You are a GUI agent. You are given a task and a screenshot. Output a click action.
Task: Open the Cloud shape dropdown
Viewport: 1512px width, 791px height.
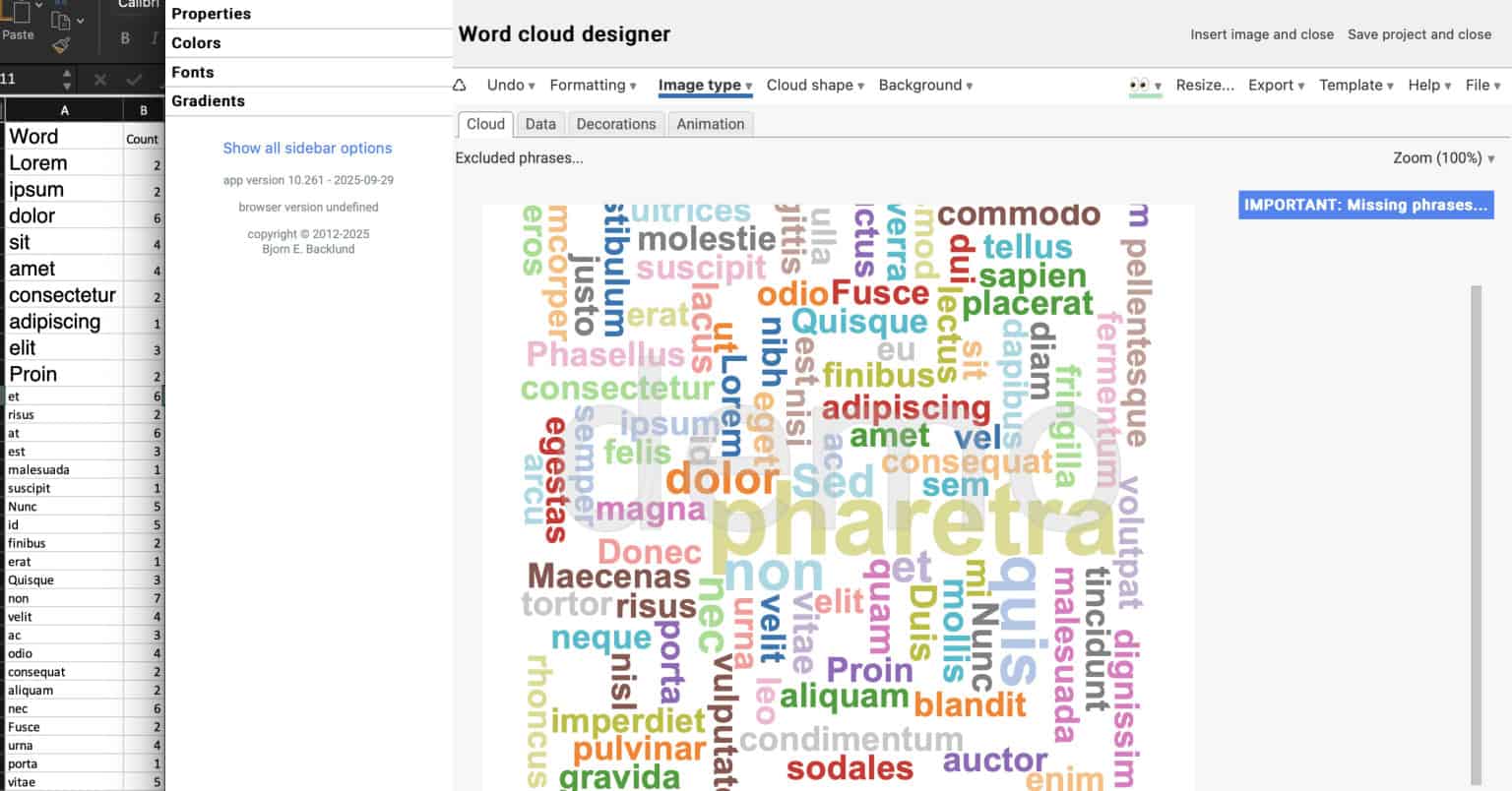pyautogui.click(x=811, y=85)
